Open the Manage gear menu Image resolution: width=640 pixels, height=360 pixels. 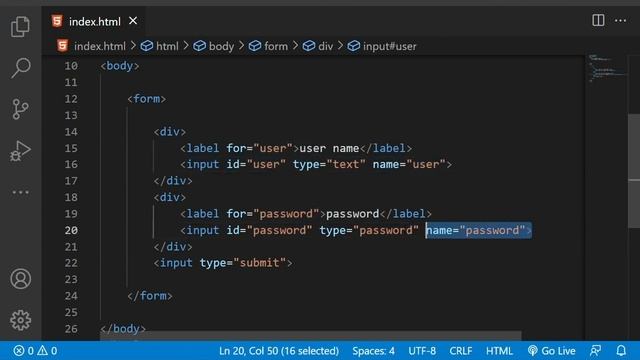coord(20,320)
